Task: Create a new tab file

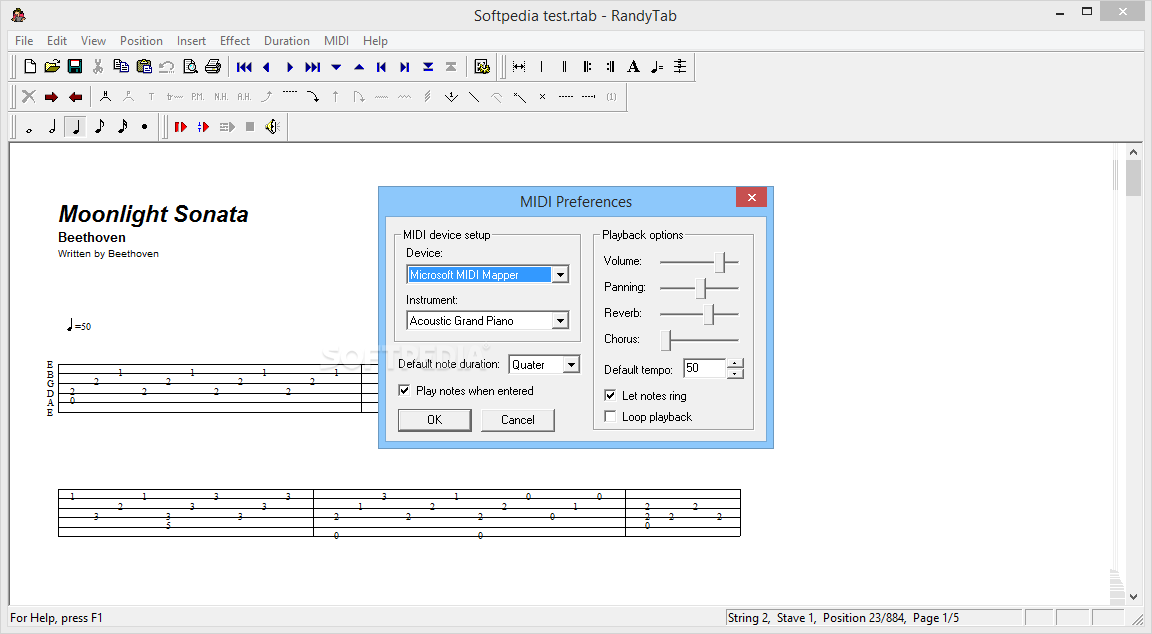Action: coord(29,67)
